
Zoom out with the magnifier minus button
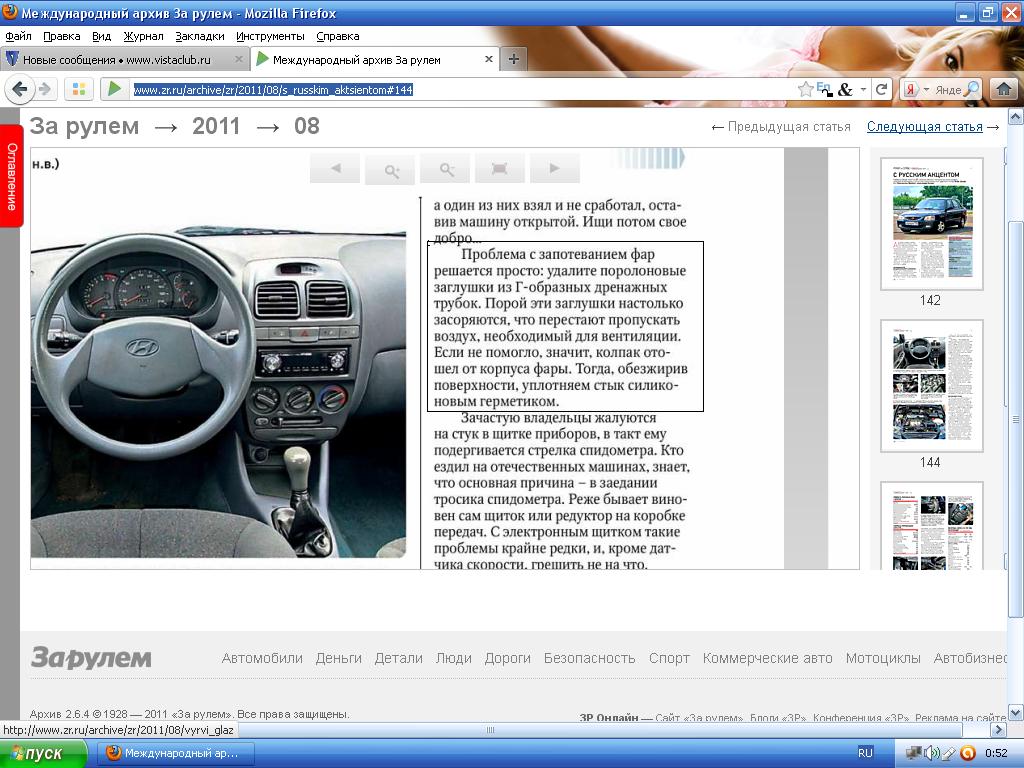pos(445,169)
